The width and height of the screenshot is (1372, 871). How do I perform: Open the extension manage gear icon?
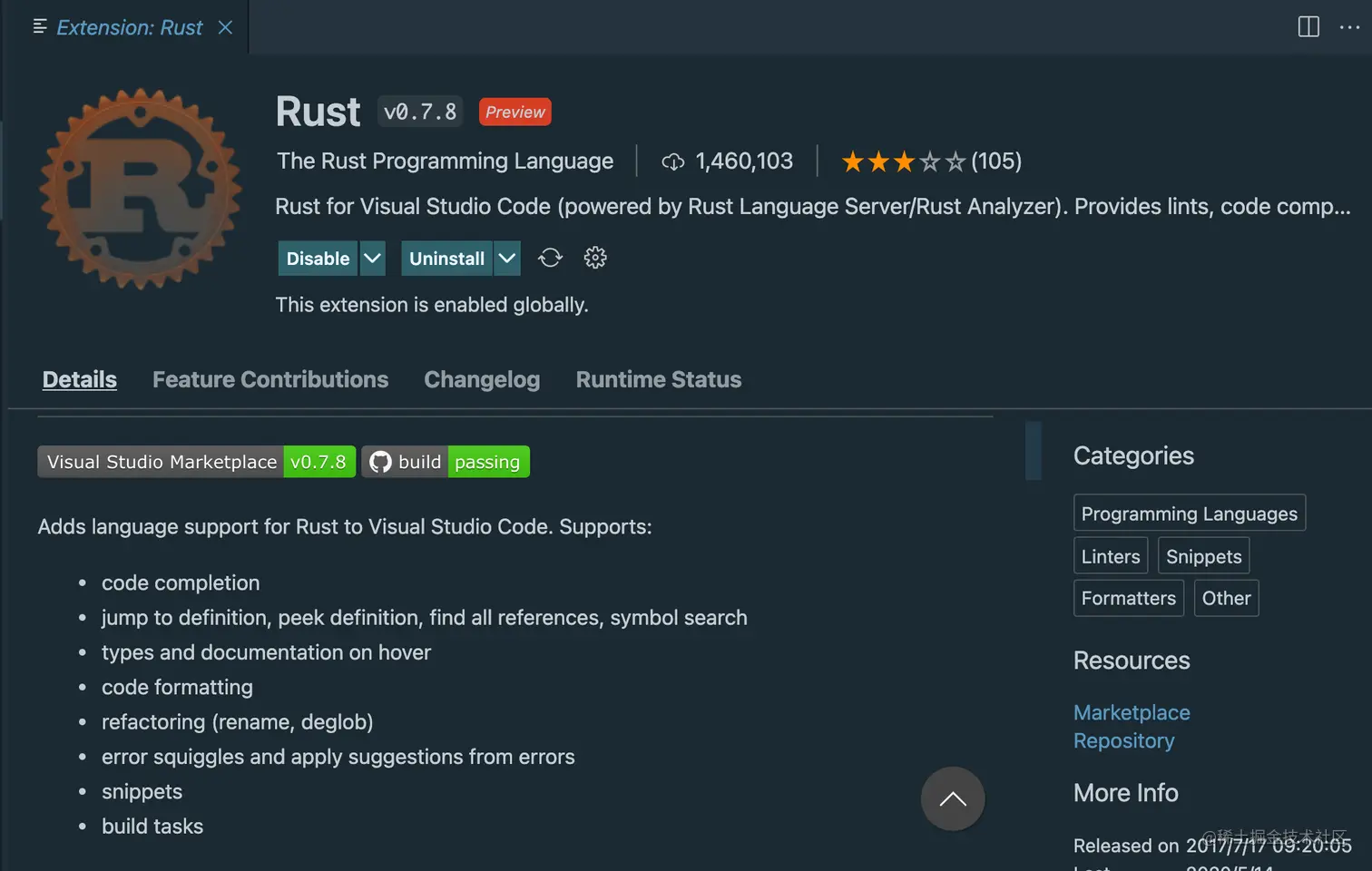tap(595, 258)
